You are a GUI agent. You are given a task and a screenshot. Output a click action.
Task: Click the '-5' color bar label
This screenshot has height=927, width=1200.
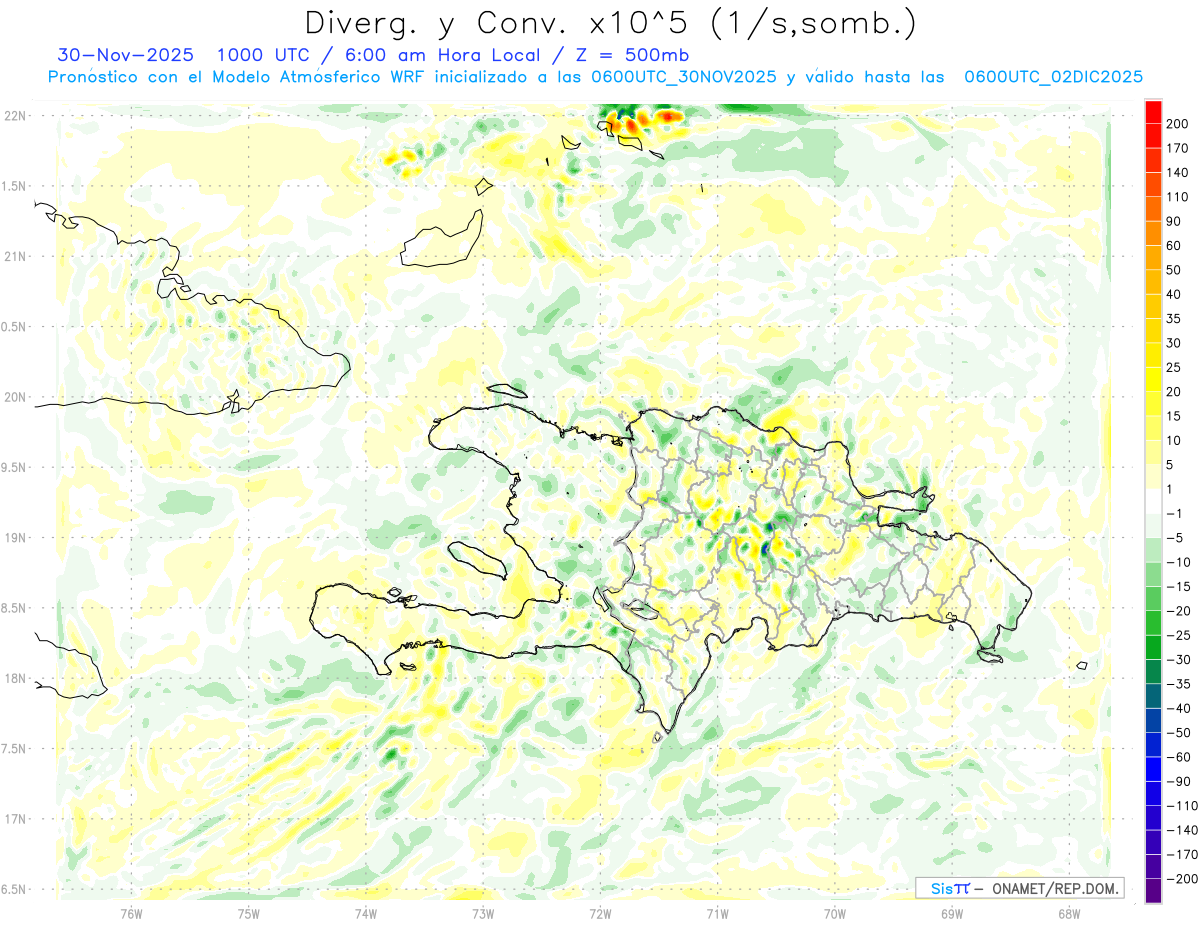click(x=1176, y=538)
